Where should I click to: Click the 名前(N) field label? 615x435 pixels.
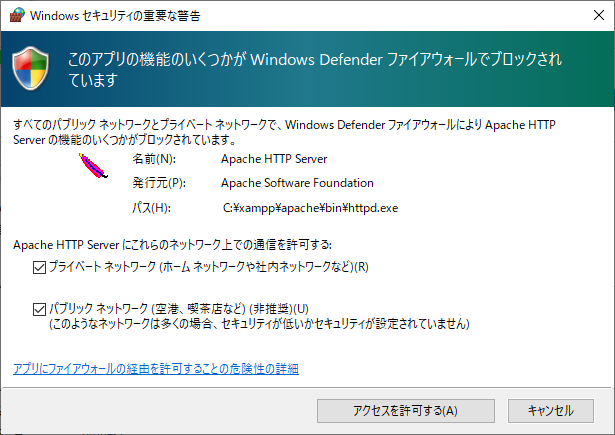tap(153, 159)
